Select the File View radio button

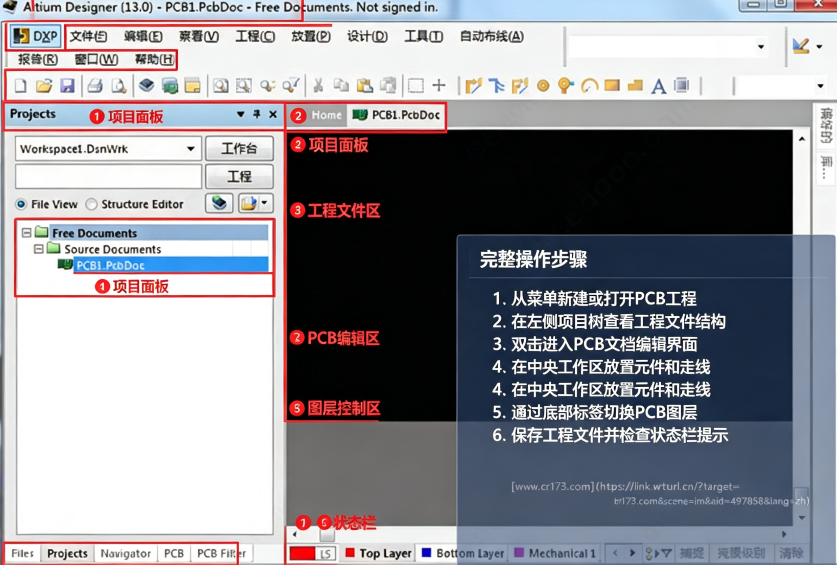click(x=21, y=205)
